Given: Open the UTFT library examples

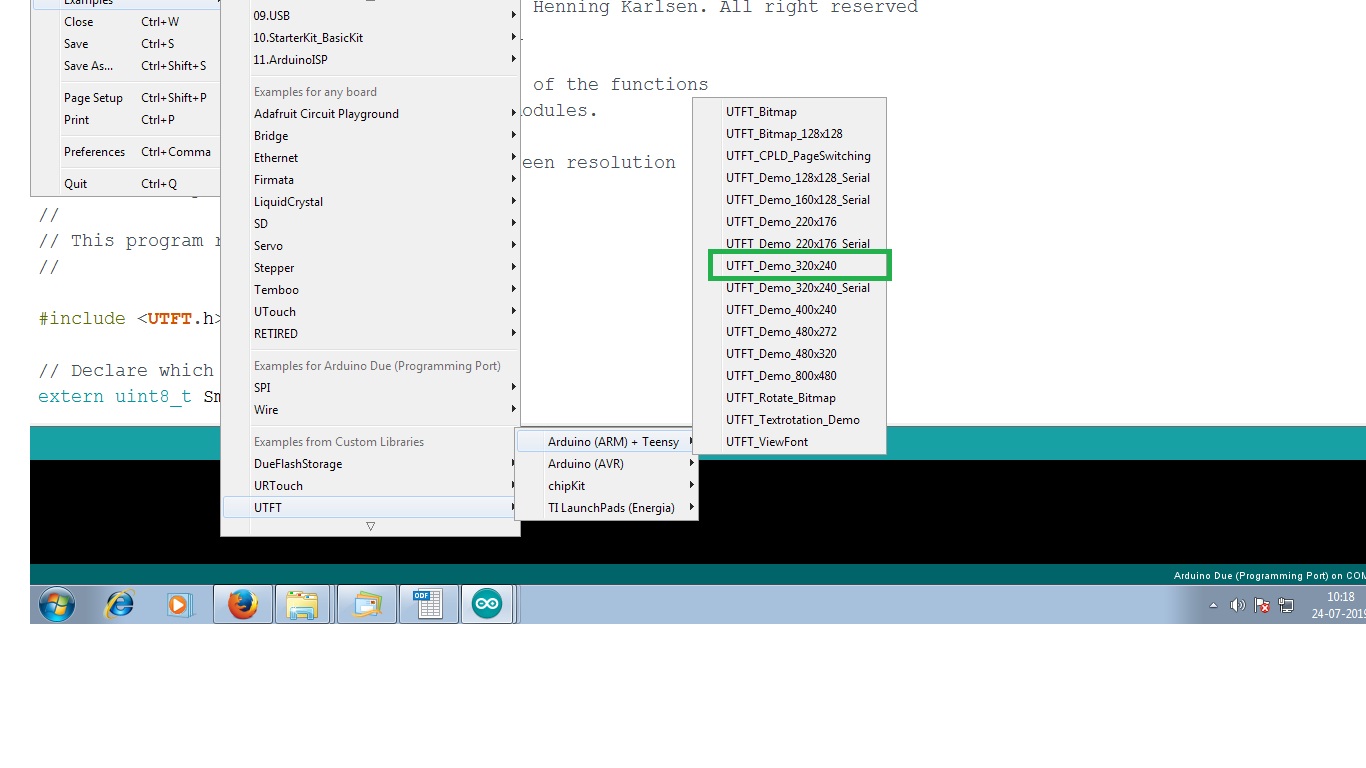Looking at the screenshot, I should pyautogui.click(x=370, y=507).
